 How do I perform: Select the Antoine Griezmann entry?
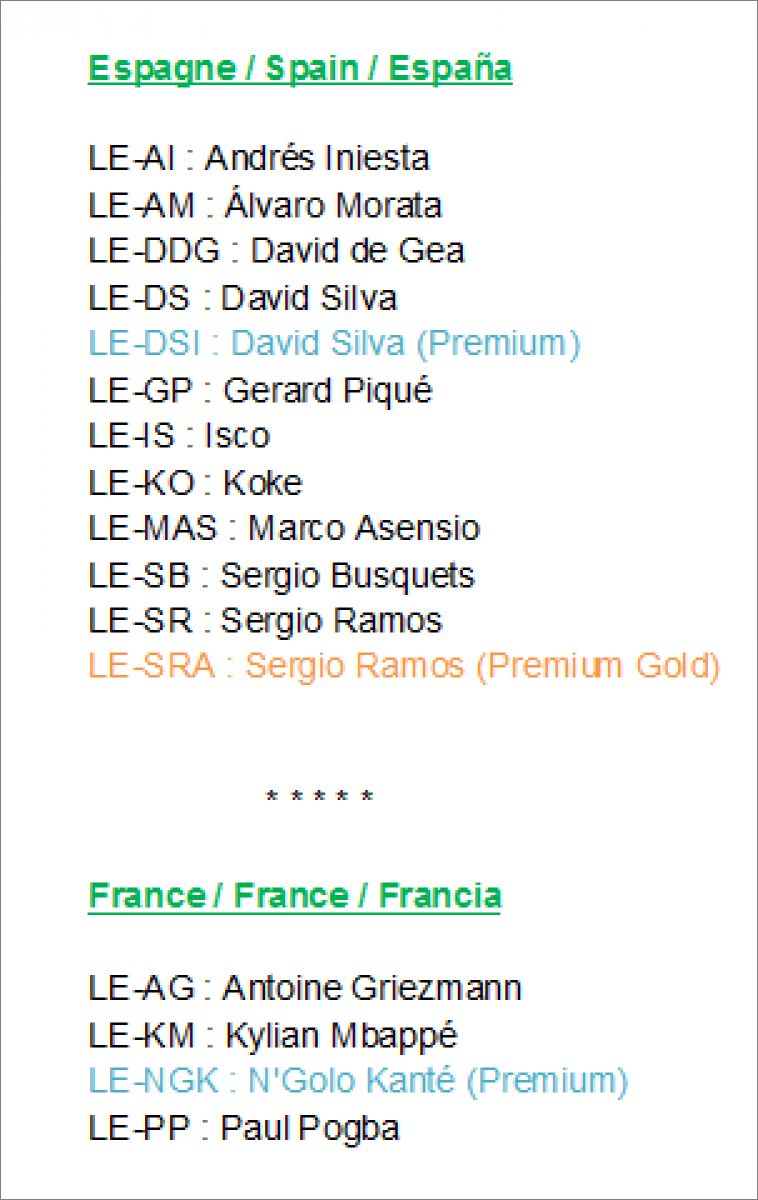pyautogui.click(x=305, y=989)
